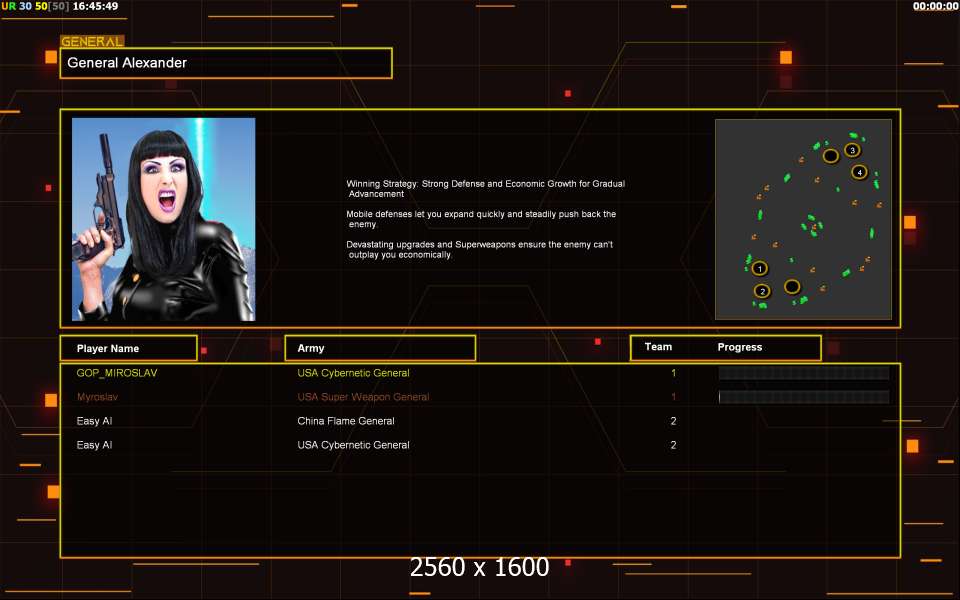Click GOP_MIROSLAV's loading progress bar

[x=804, y=373]
